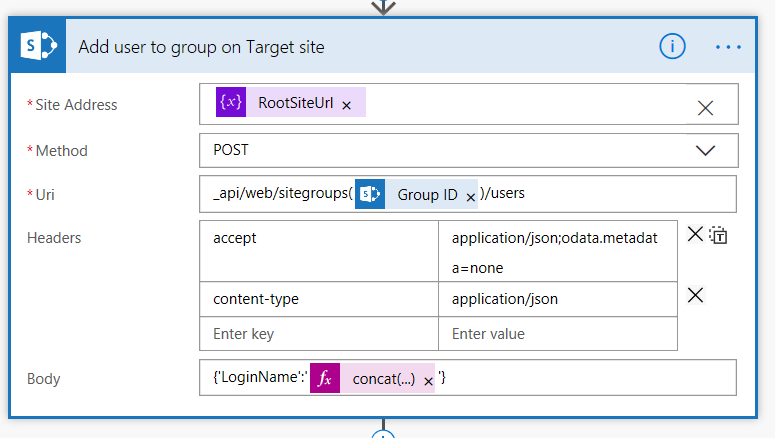Clear the Site Address field value

tap(705, 108)
